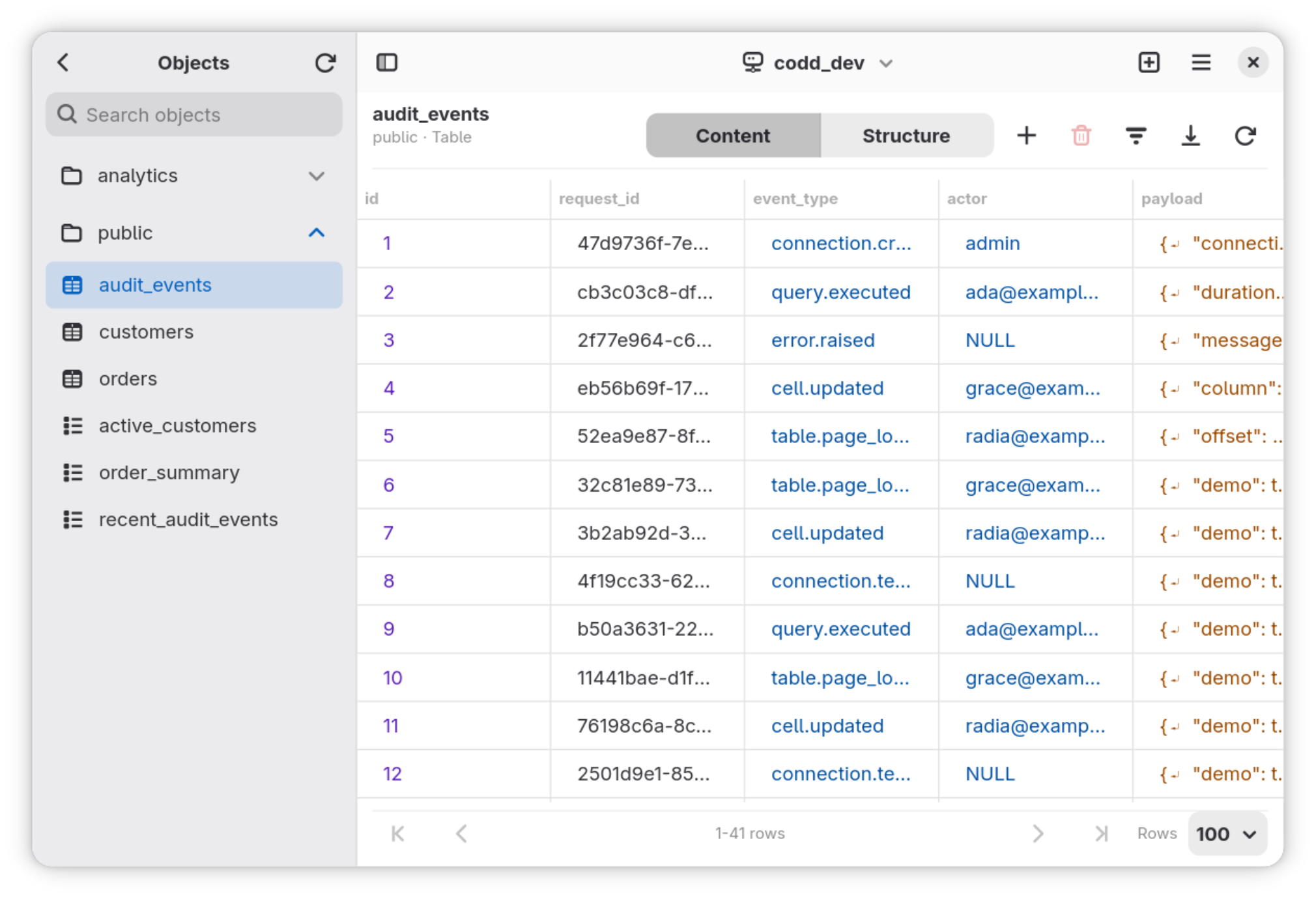Viewport: 1316px width, 899px height.
Task: Refresh the Objects list
Action: coord(325,63)
